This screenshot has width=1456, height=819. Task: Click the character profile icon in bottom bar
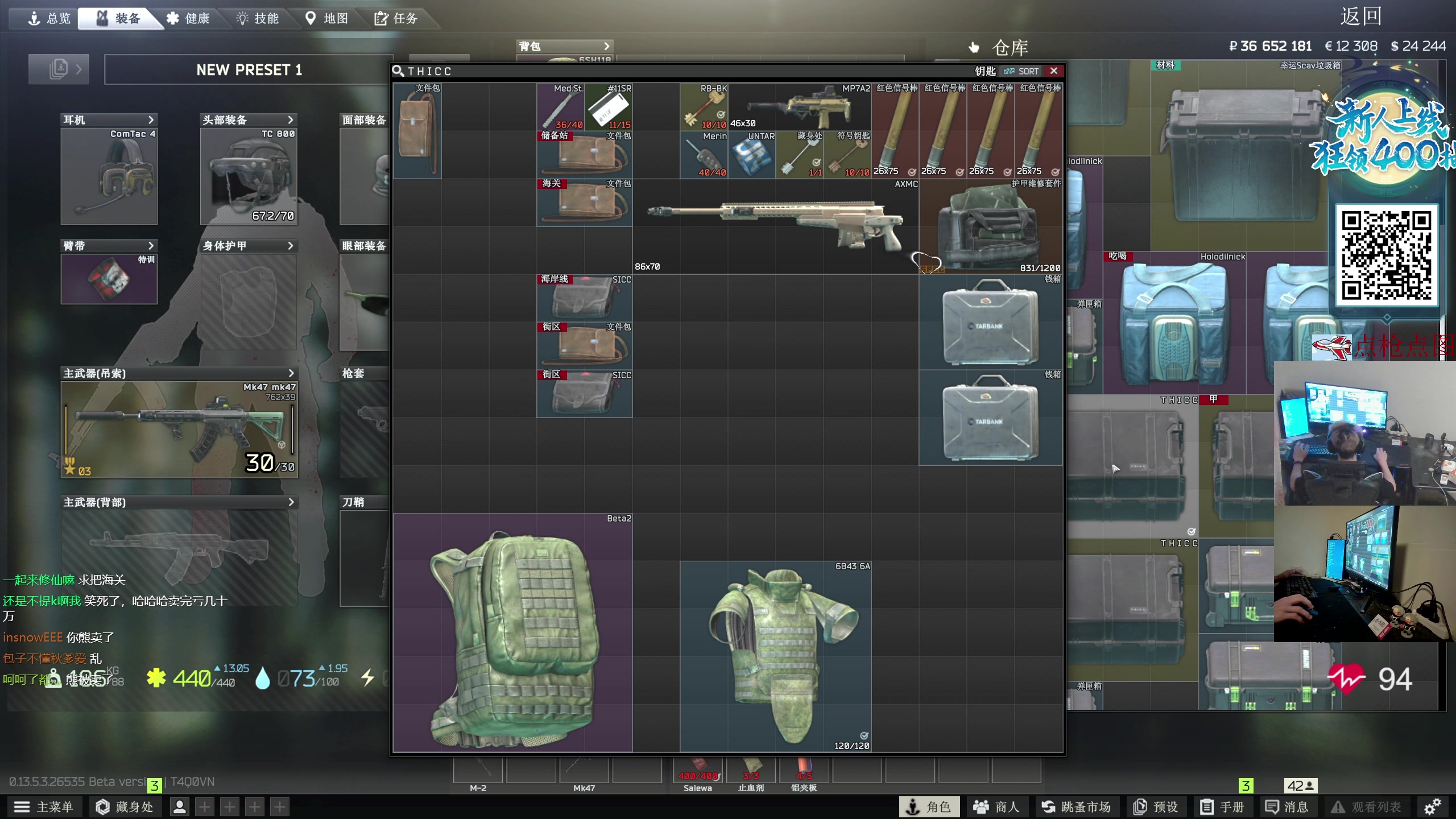point(180,806)
